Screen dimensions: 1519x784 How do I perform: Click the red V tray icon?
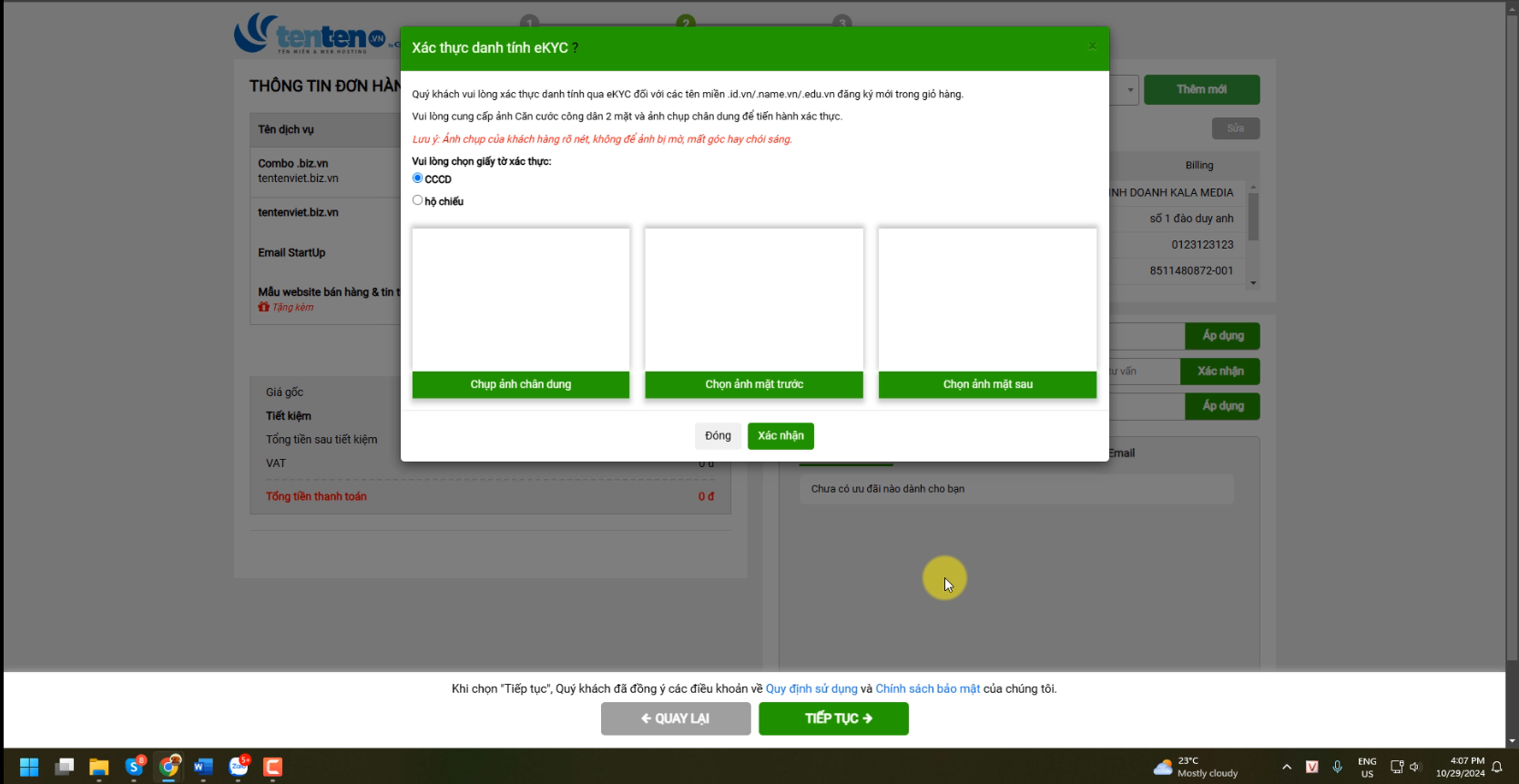(1312, 767)
